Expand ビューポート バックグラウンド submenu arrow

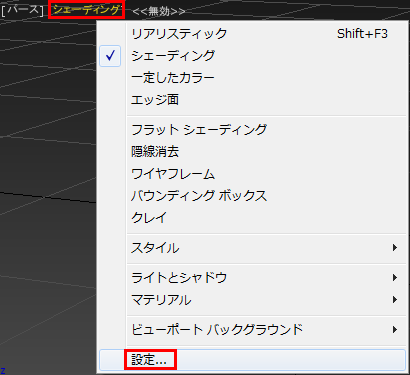(395, 330)
